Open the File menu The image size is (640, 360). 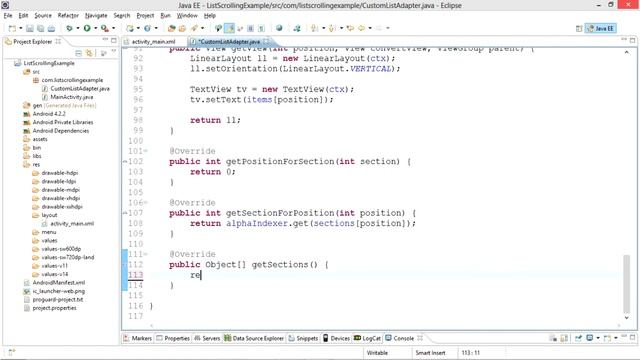pos(8,16)
